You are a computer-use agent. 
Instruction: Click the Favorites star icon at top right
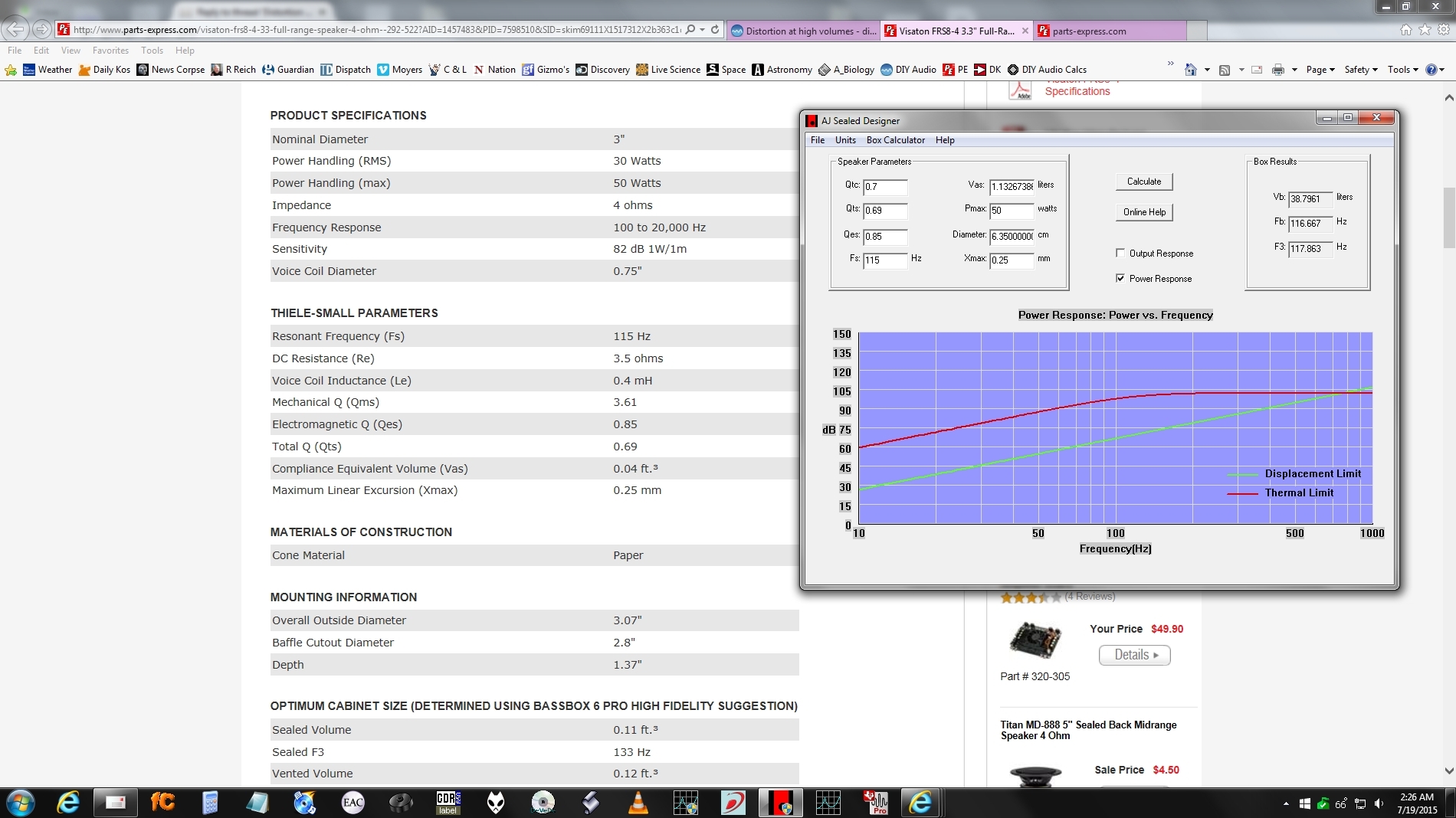point(1425,30)
